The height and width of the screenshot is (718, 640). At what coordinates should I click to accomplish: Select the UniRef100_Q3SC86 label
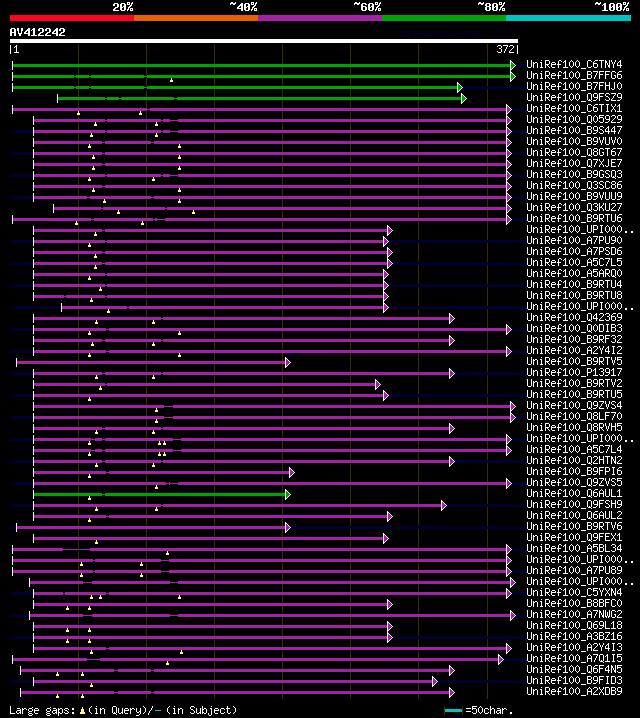point(574,185)
